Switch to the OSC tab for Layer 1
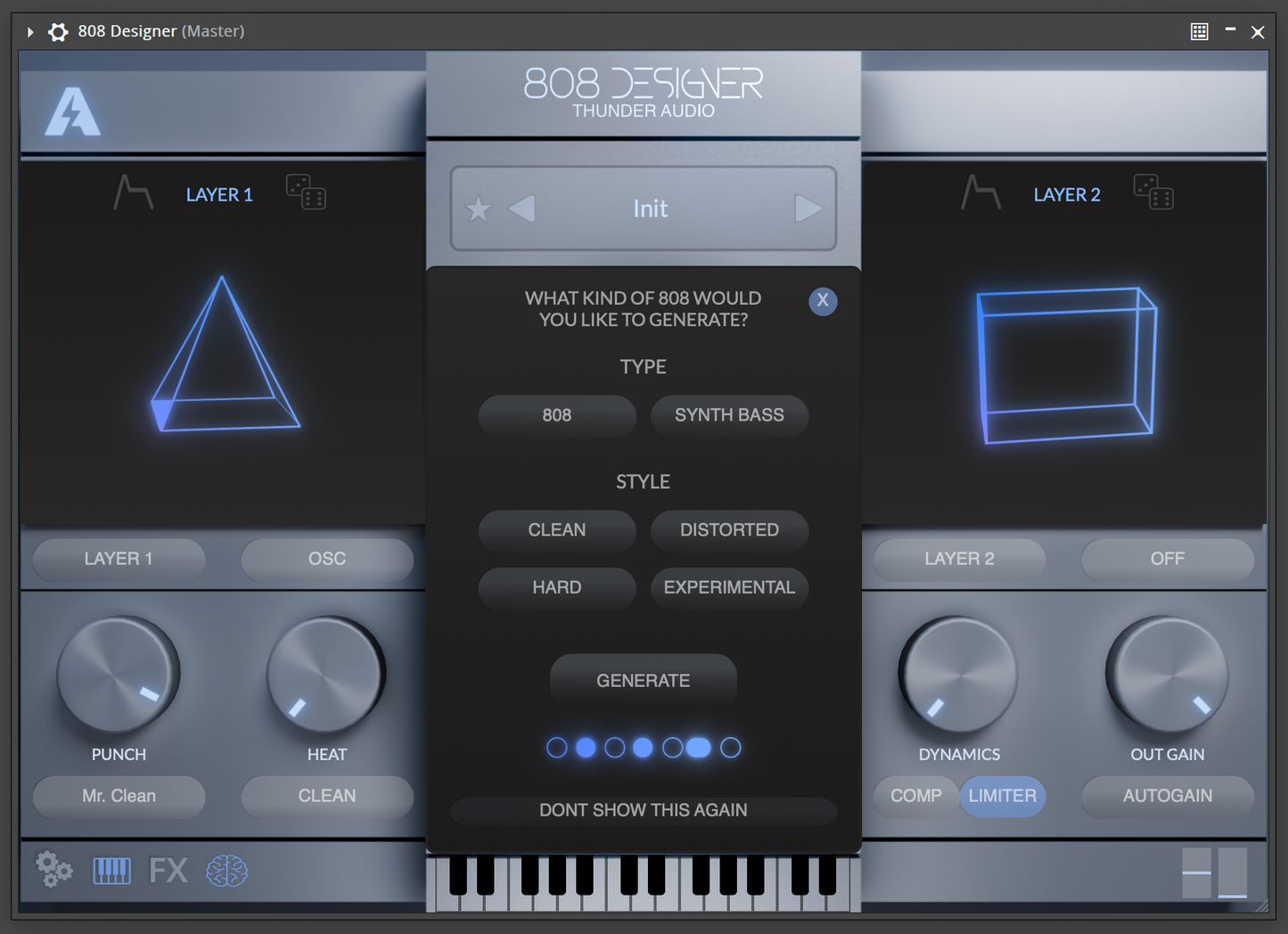 [326, 559]
